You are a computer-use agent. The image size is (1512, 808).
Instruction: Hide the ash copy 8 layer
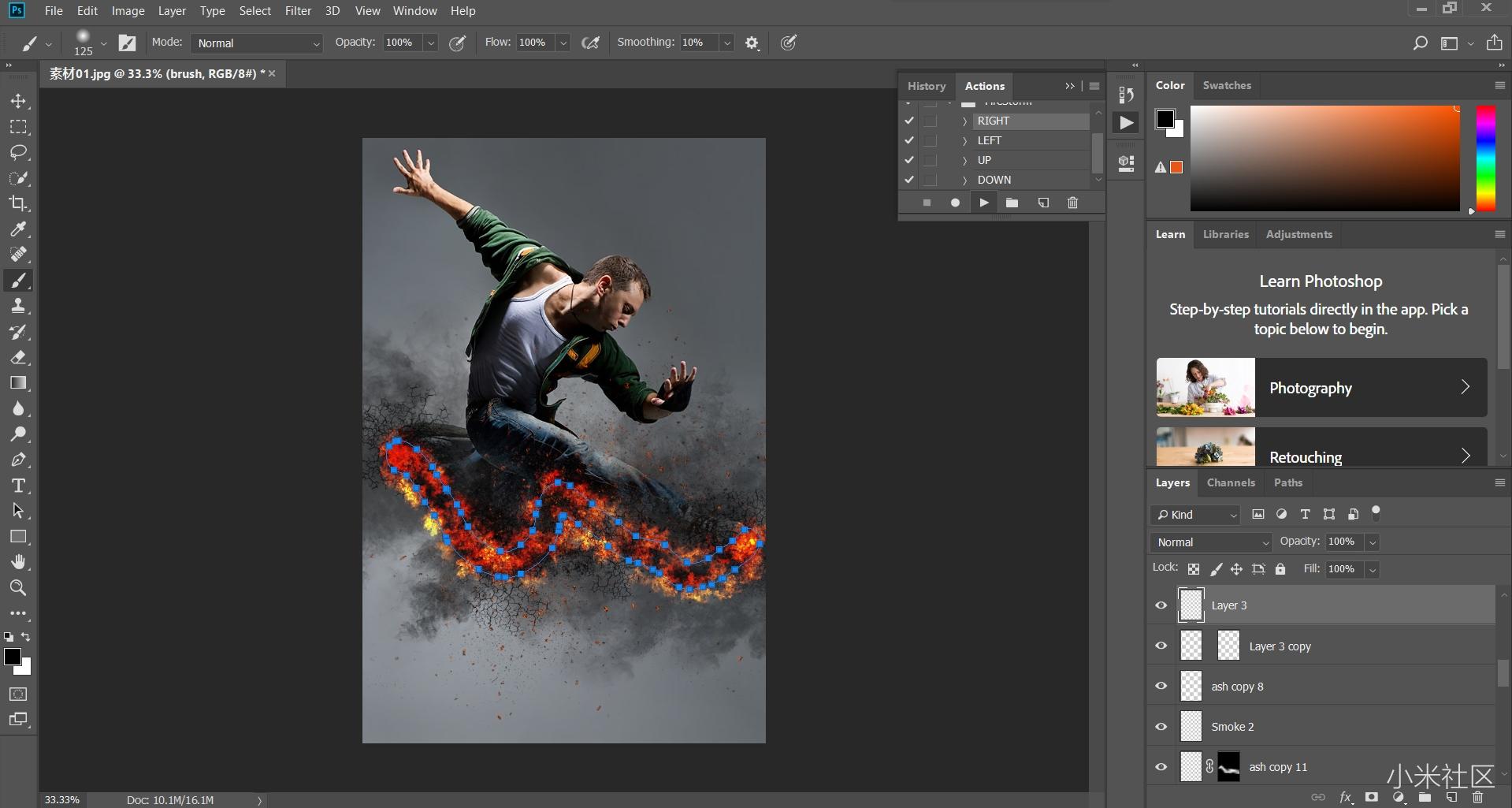pyautogui.click(x=1161, y=686)
